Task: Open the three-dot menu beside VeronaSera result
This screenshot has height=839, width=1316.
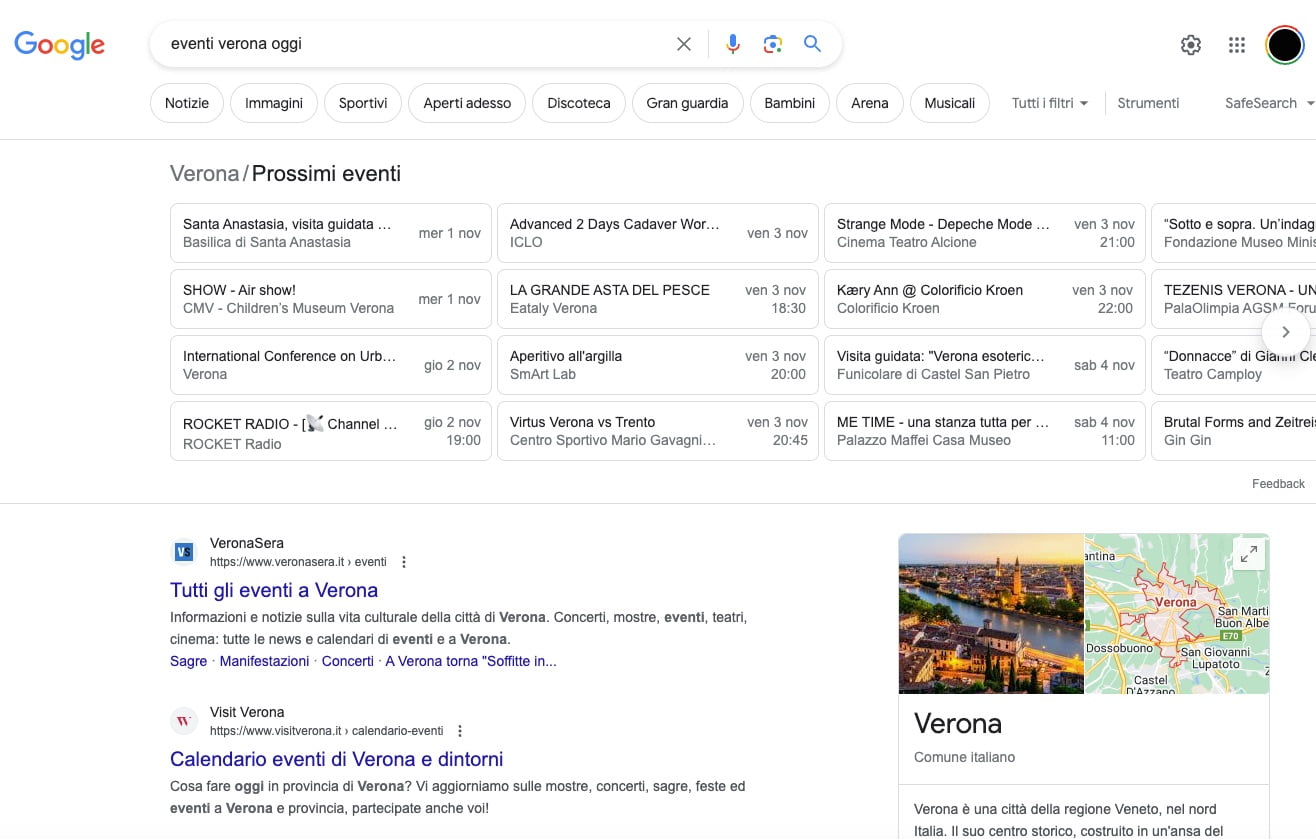Action: click(404, 562)
